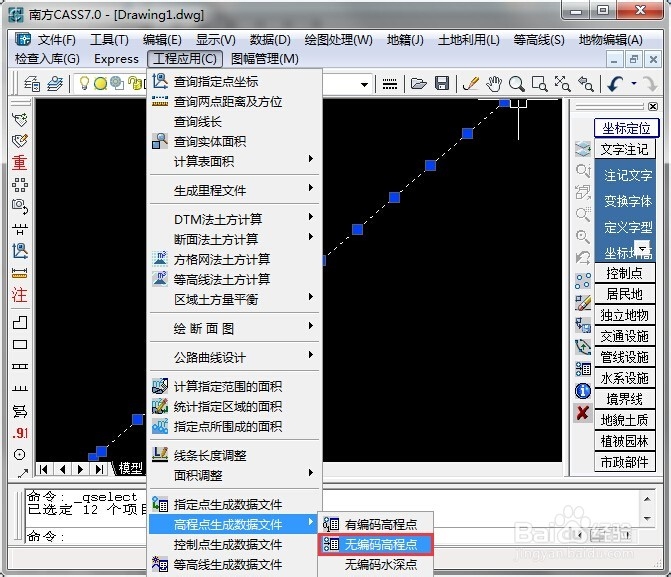Screen dimensions: 671x577
Task: Expand the 区域土方量平衡 submenu
Action: 235,299
